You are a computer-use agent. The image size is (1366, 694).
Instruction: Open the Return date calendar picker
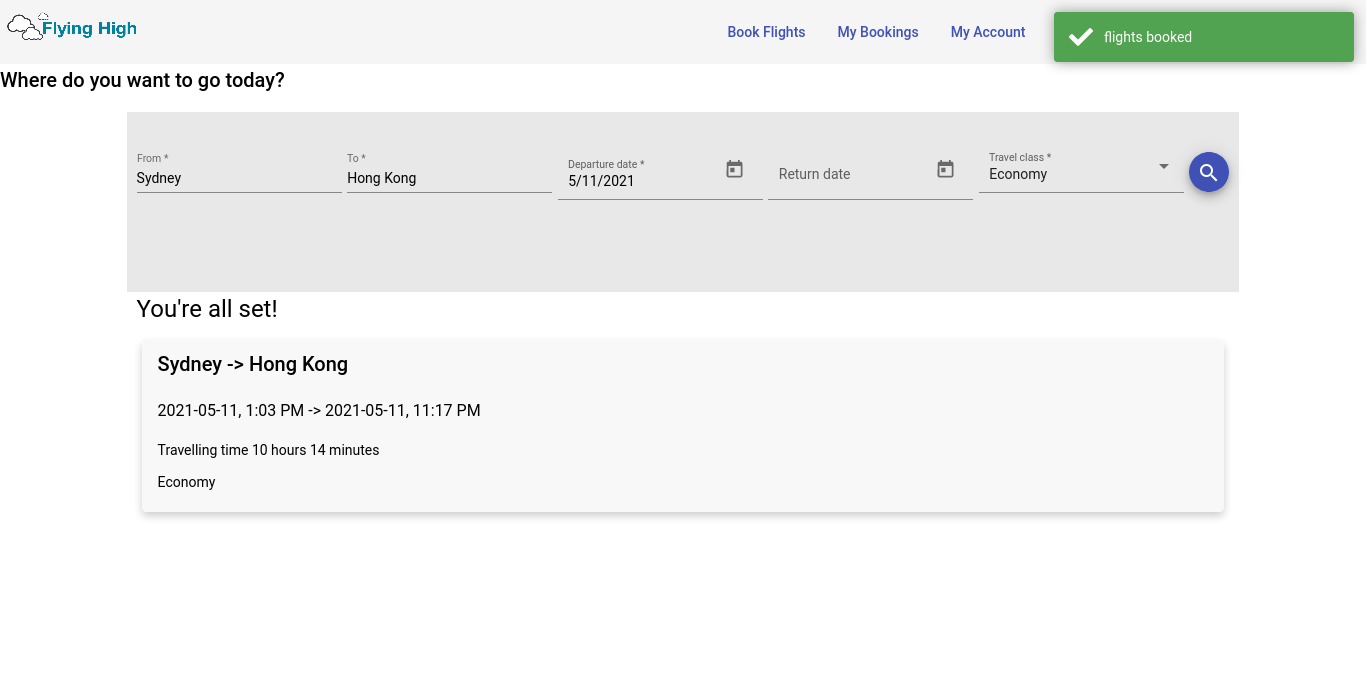[x=945, y=169]
